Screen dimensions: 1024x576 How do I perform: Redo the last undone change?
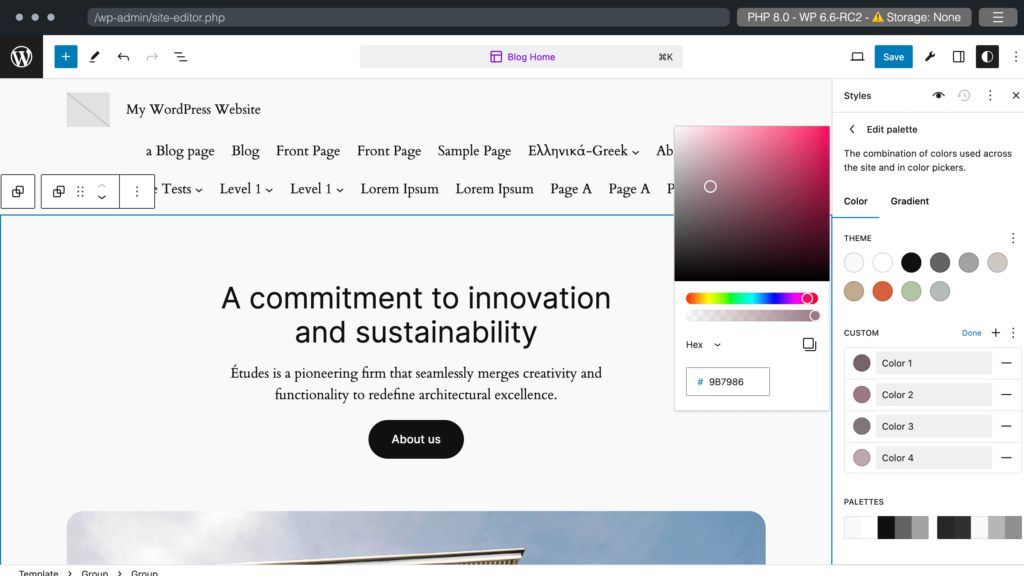click(x=152, y=57)
